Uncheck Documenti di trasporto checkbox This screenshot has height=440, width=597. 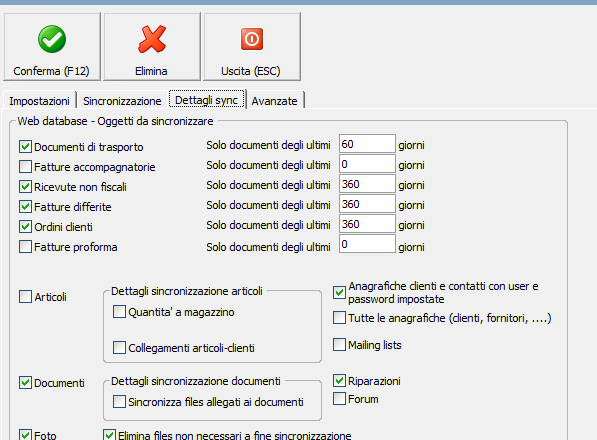pos(25,147)
